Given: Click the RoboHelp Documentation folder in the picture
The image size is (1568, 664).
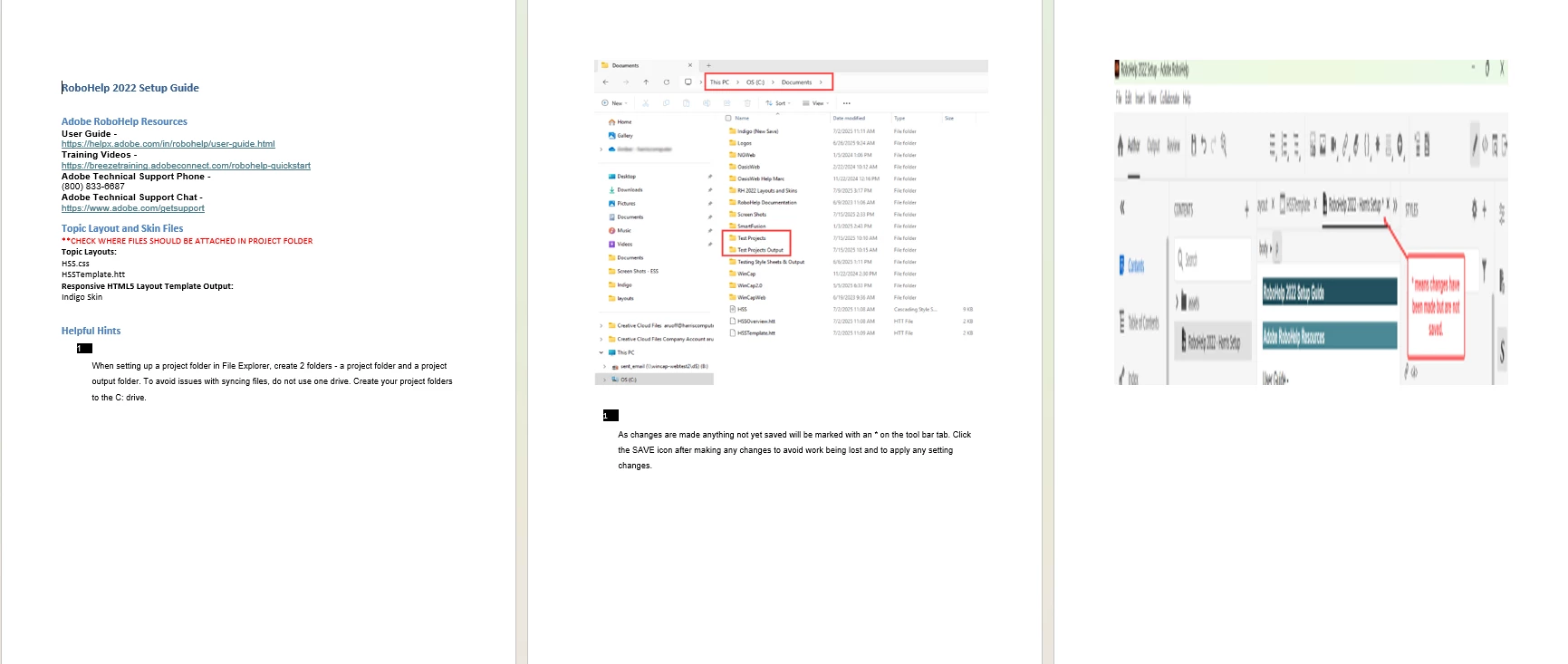Looking at the screenshot, I should tap(763, 203).
